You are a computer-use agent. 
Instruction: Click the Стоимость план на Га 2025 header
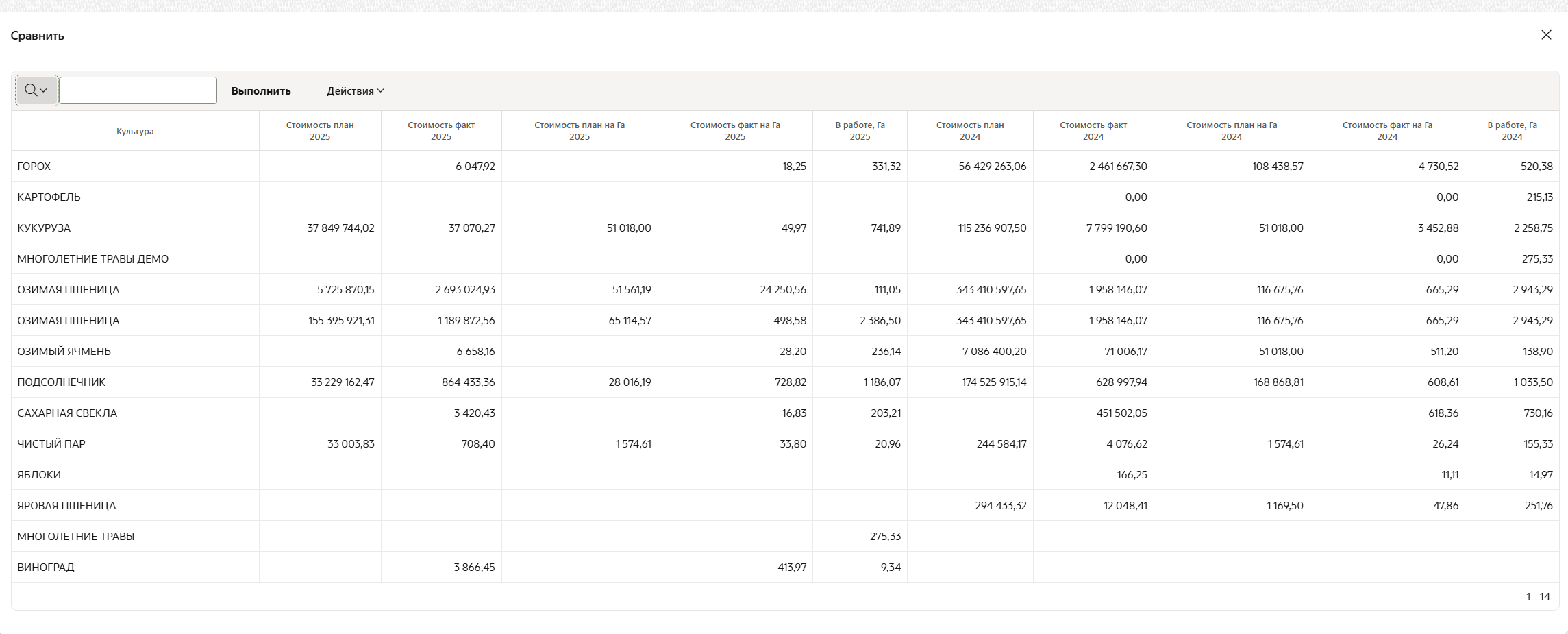click(x=580, y=131)
